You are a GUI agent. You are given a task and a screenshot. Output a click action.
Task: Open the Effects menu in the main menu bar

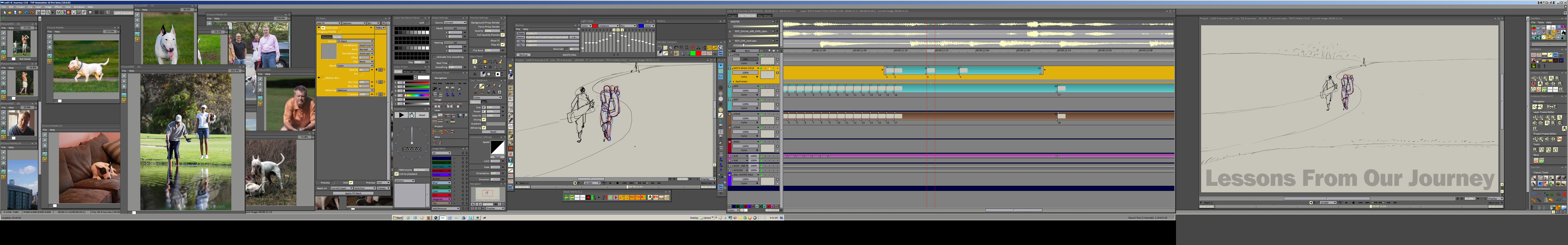(x=58, y=7)
